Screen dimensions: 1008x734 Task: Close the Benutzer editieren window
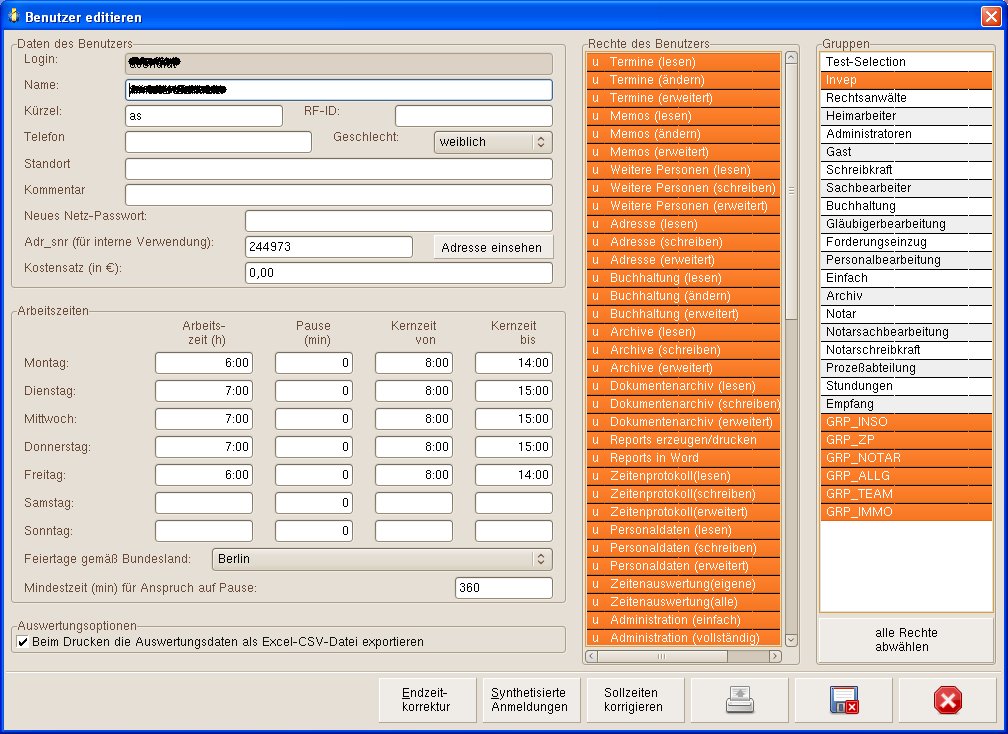pyautogui.click(x=991, y=16)
